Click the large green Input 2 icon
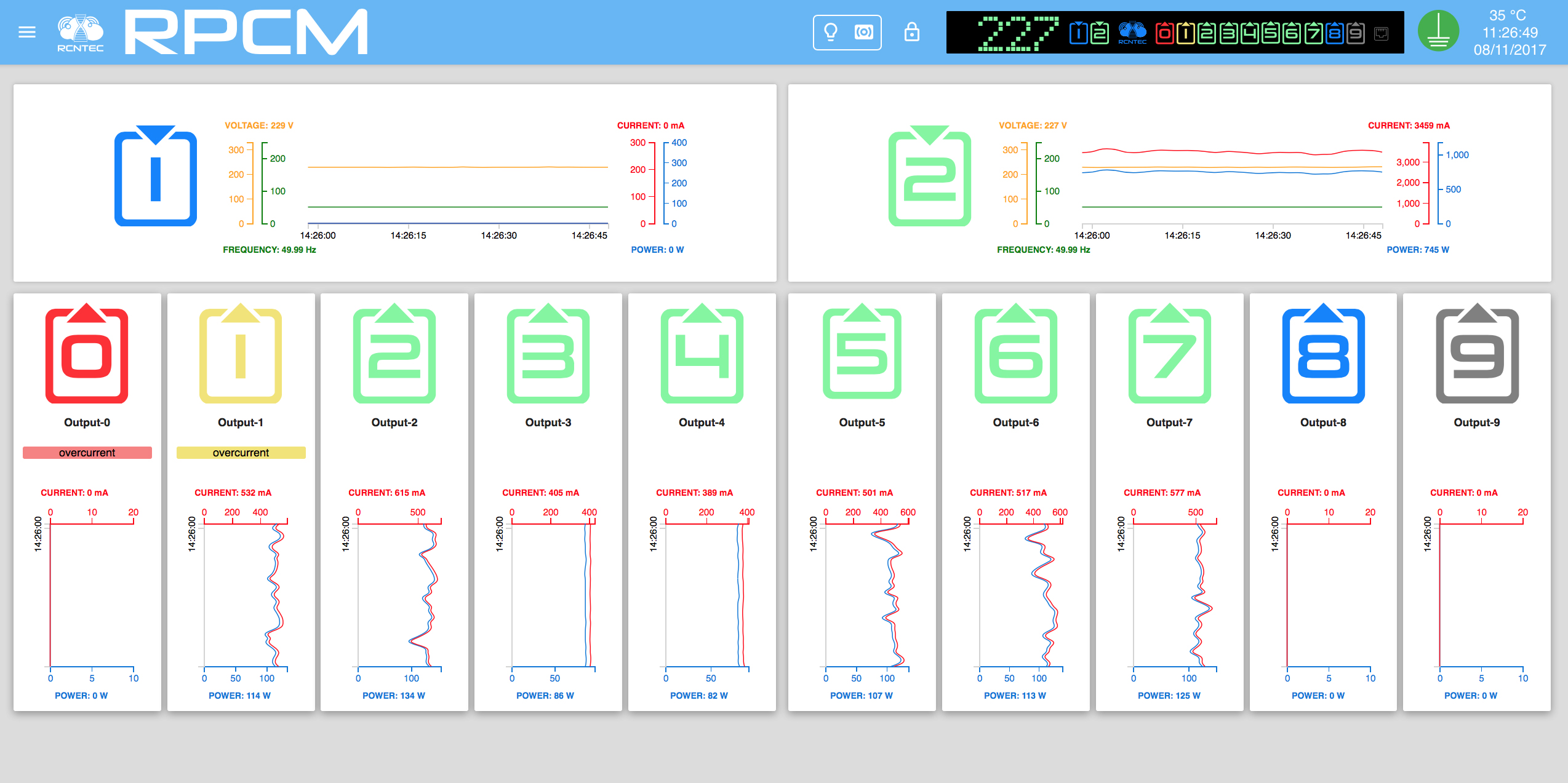 [x=930, y=176]
